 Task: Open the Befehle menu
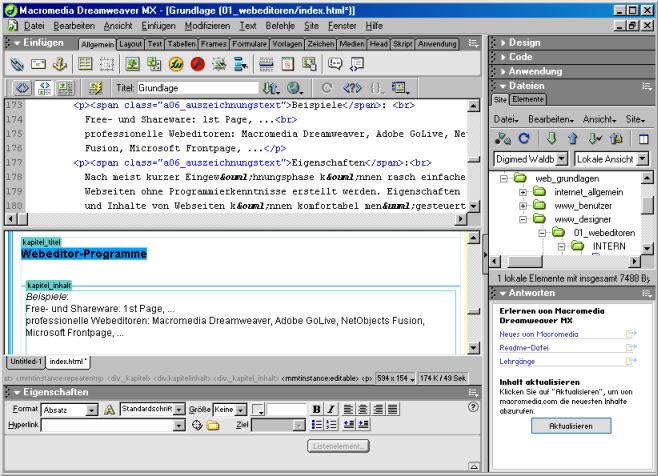[x=280, y=26]
